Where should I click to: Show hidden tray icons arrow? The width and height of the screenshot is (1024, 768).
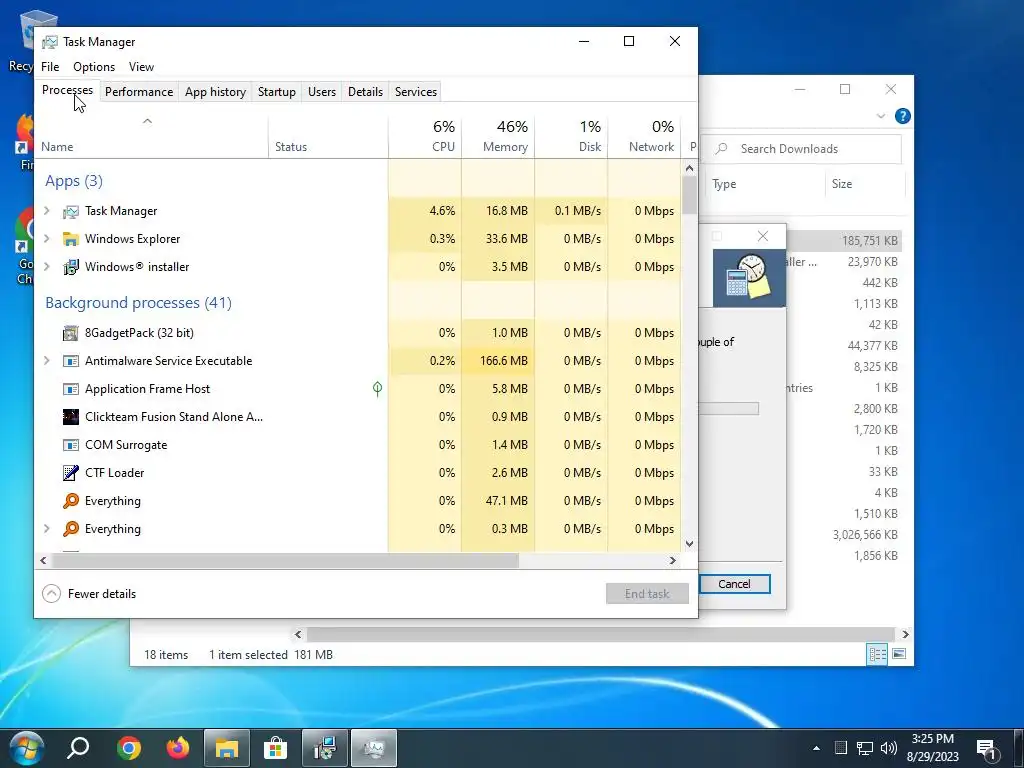[x=816, y=748]
